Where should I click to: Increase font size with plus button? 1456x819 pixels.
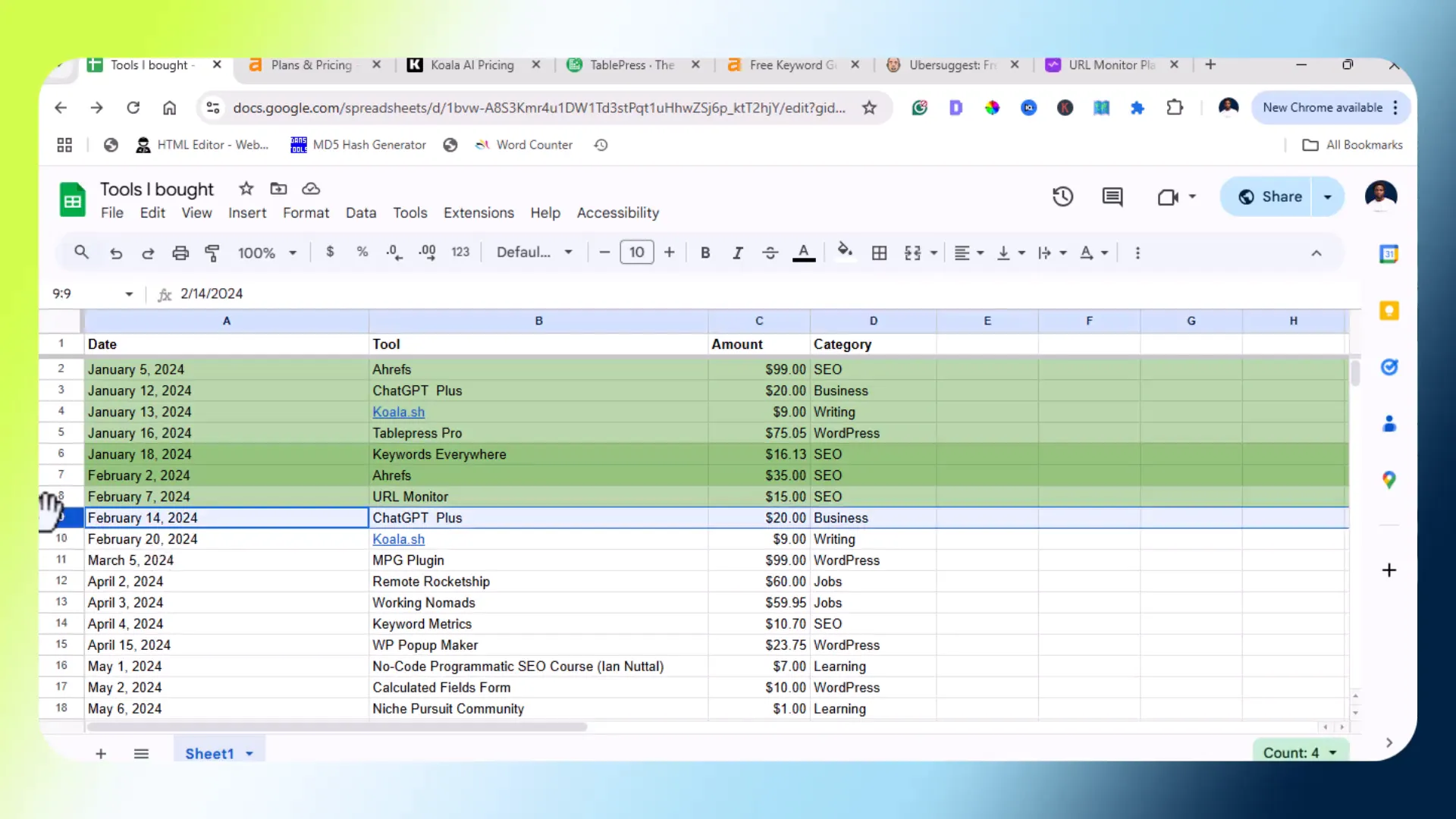pos(669,253)
